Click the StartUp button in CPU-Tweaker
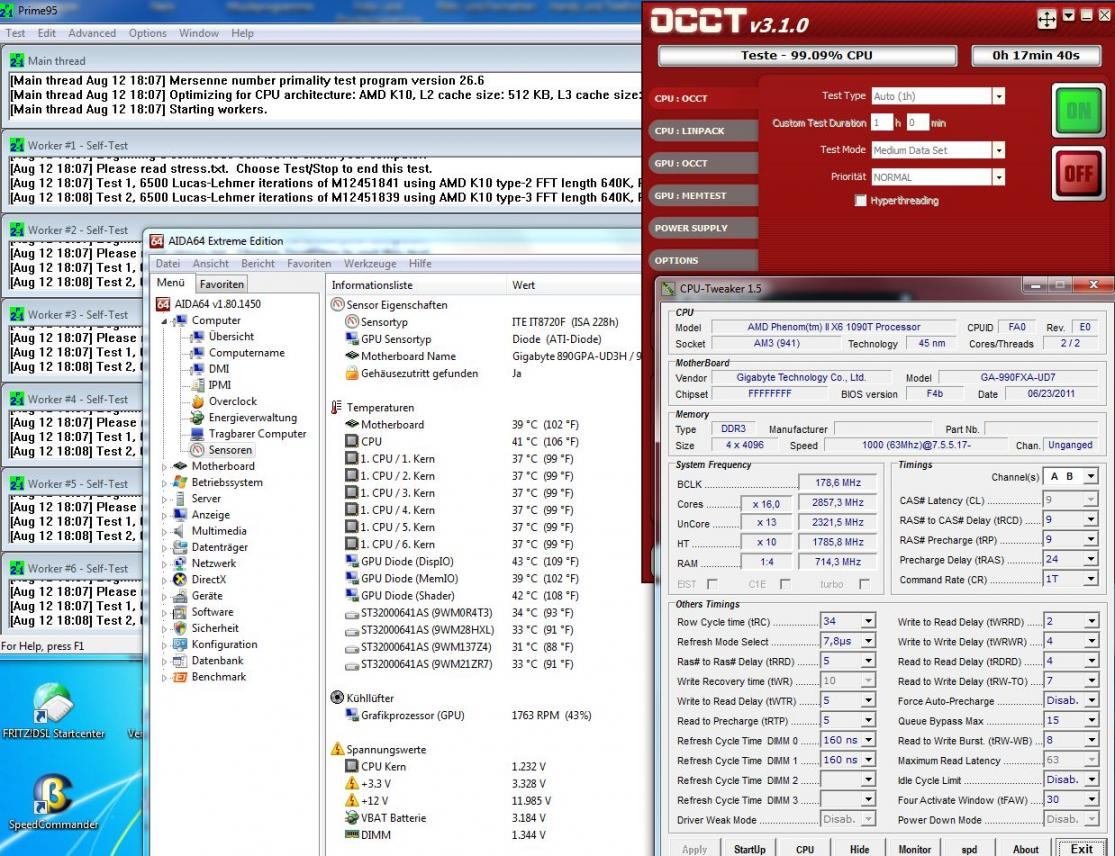This screenshot has width=1115, height=856. [749, 849]
